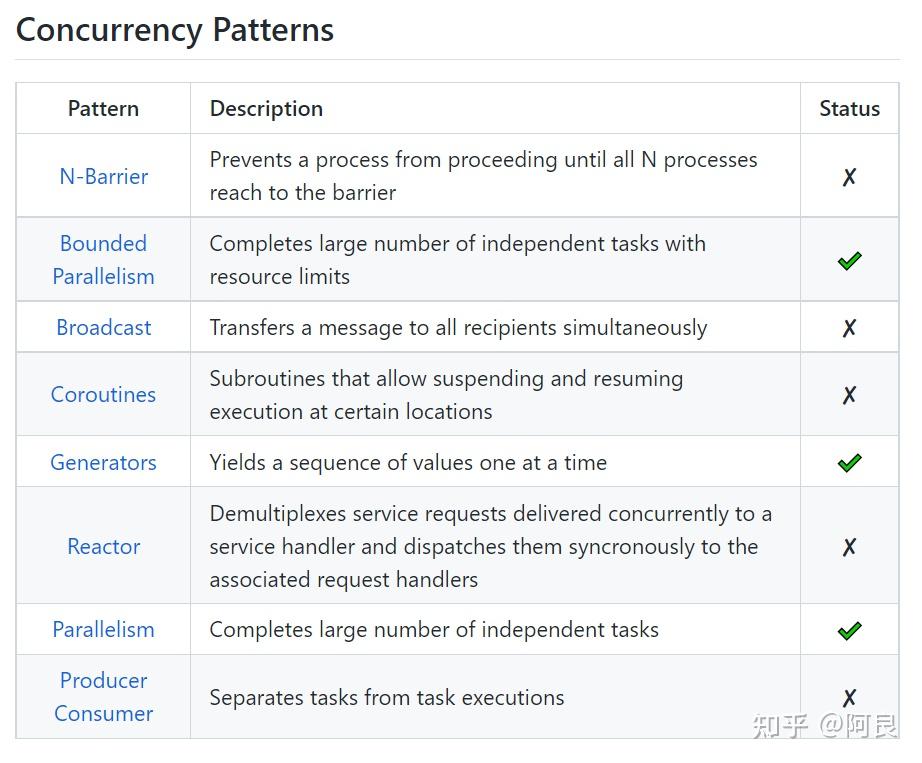Open the Bounded Parallelism link
The width and height of the screenshot is (922, 763).
(103, 260)
